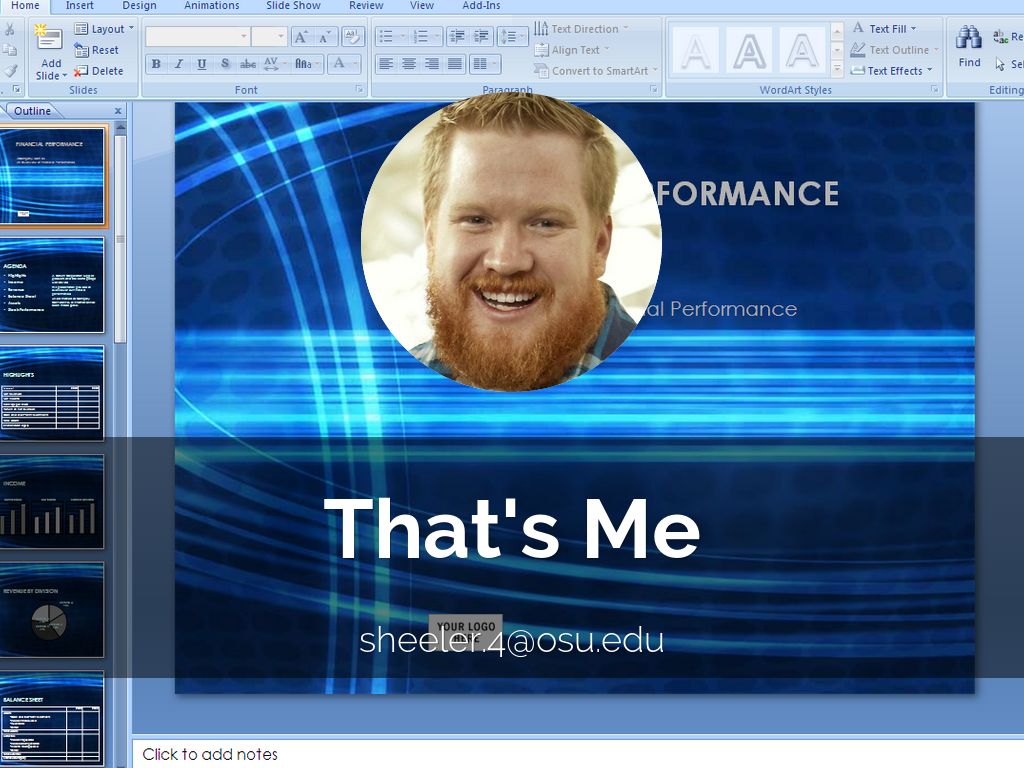Switch to the Animations ribbon tab
Screen dimensions: 1024x768
click(x=212, y=6)
